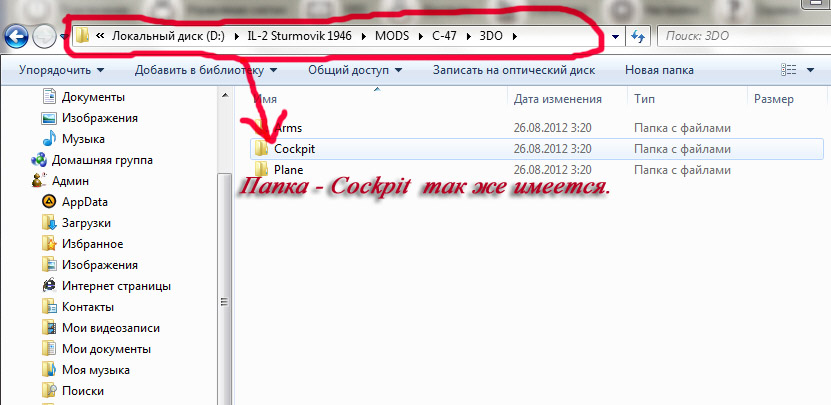Open 'Поиски' folder in navigation pane
831x405 pixels.
coord(83,391)
